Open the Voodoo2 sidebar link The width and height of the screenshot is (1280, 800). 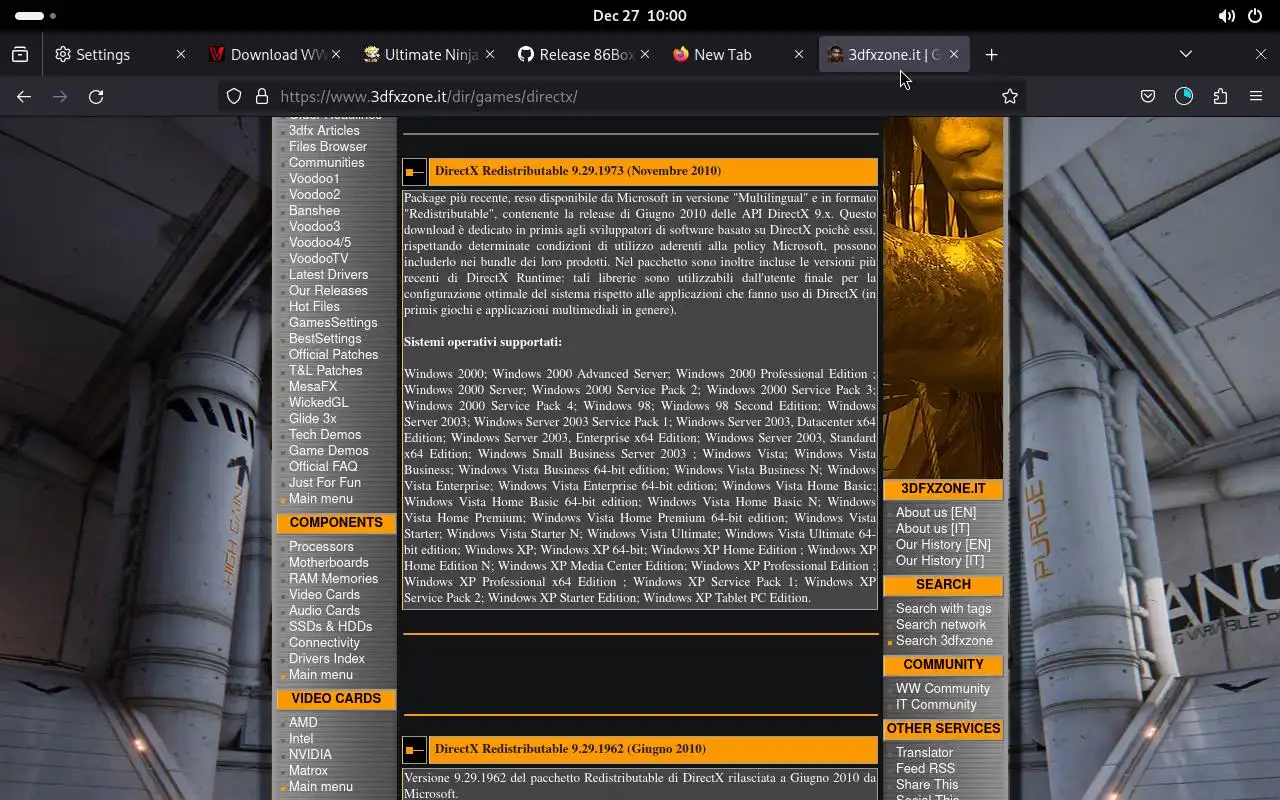[314, 195]
